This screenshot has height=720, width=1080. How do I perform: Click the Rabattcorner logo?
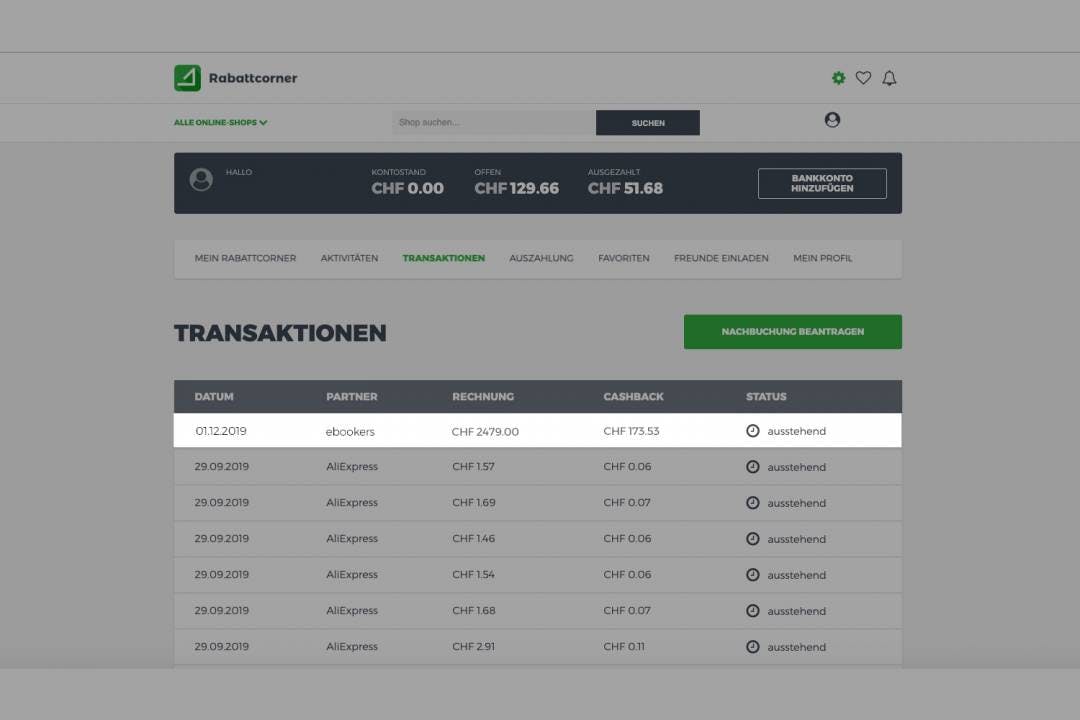point(235,77)
